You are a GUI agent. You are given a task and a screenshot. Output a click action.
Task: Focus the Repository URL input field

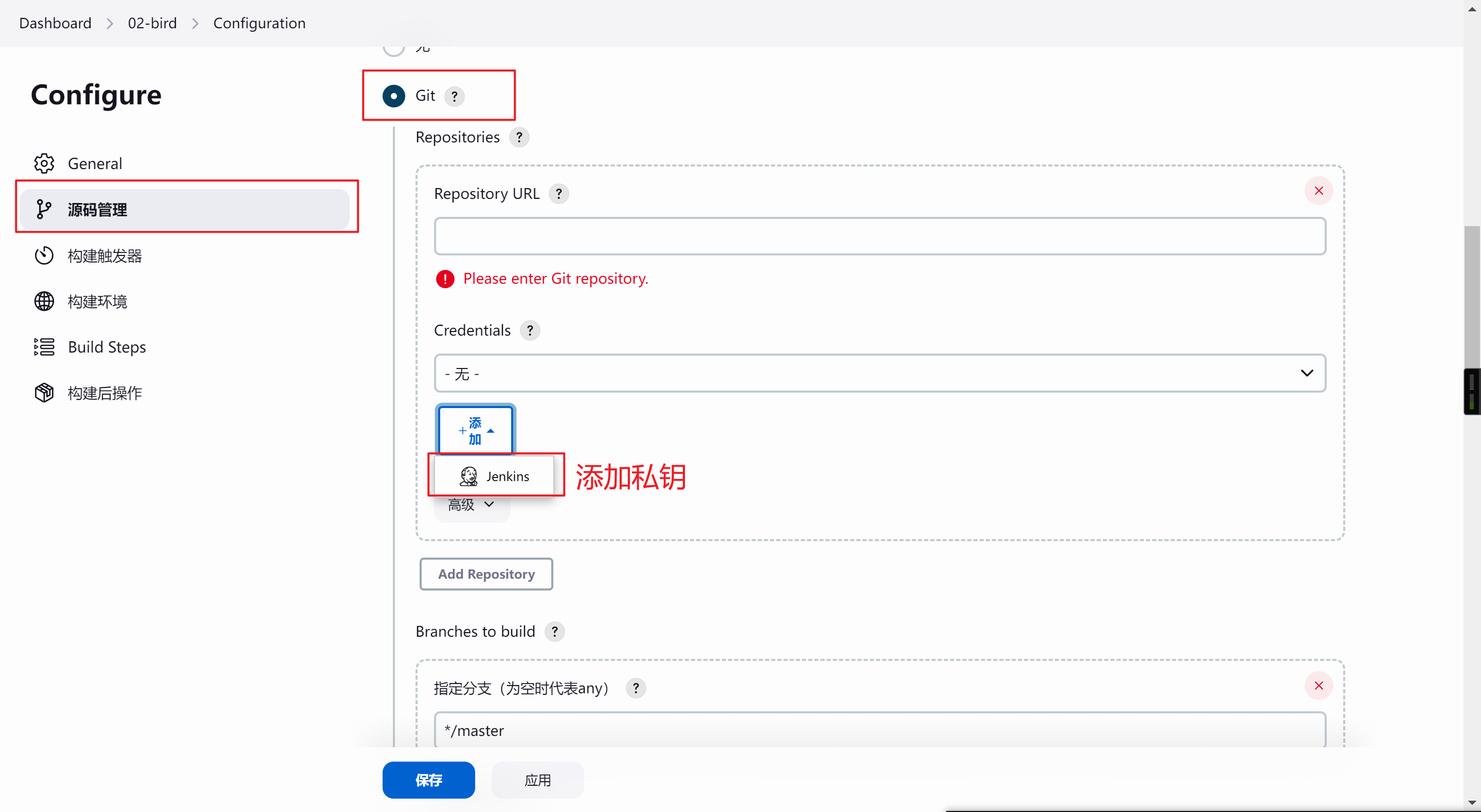pos(879,236)
